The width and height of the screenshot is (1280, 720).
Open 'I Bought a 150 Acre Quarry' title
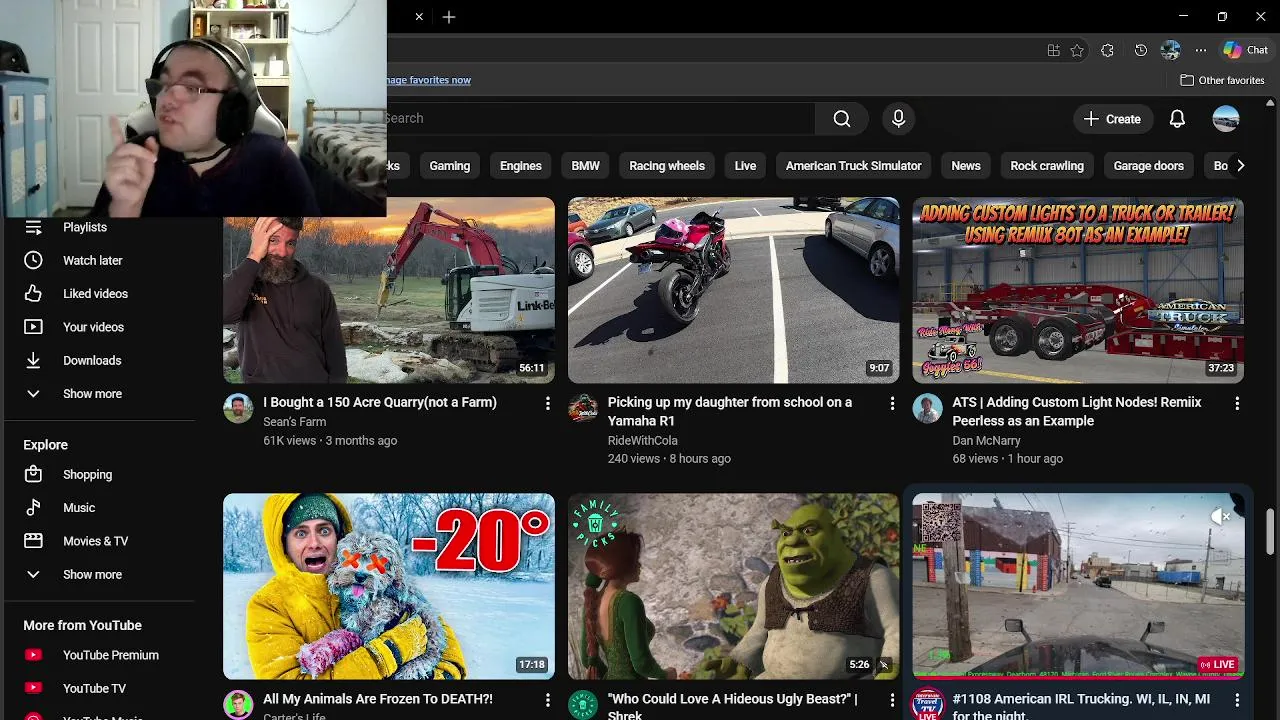pyautogui.click(x=380, y=402)
